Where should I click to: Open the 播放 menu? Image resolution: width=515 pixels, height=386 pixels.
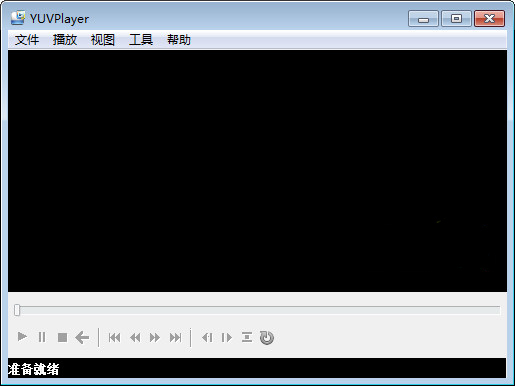65,40
